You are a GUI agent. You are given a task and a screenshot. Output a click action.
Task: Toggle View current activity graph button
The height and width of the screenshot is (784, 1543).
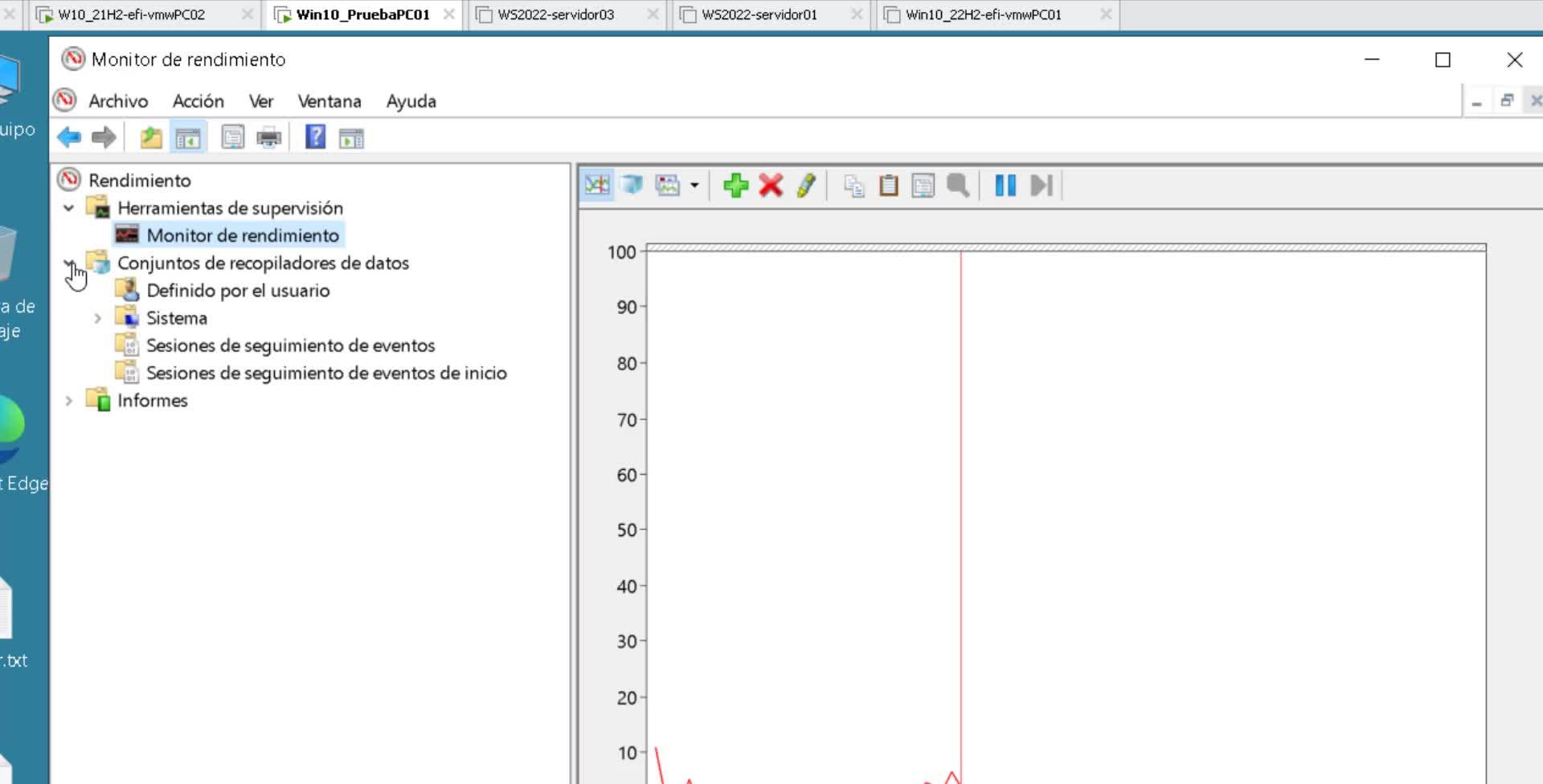[x=597, y=186]
